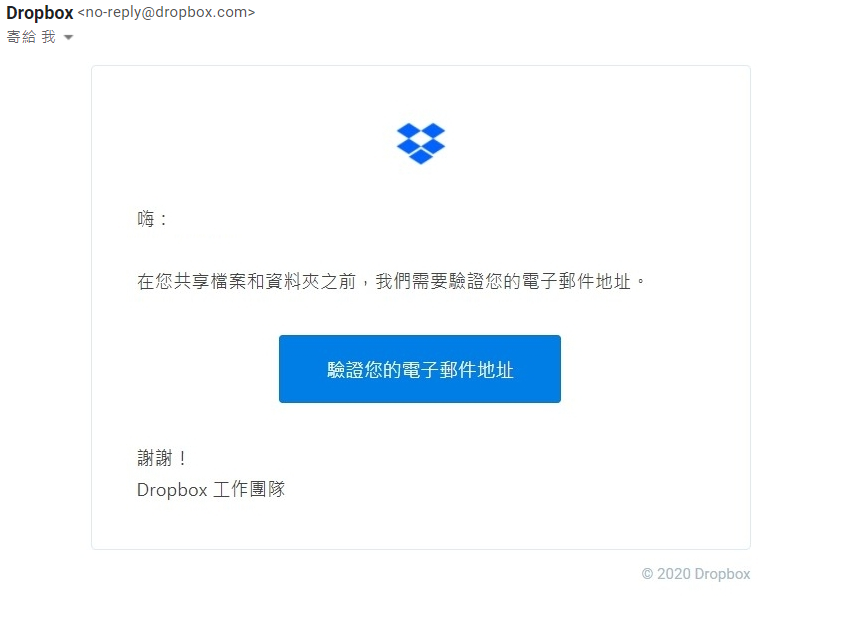Click the 我 recipient name in header
859x627 pixels.
tap(49, 37)
